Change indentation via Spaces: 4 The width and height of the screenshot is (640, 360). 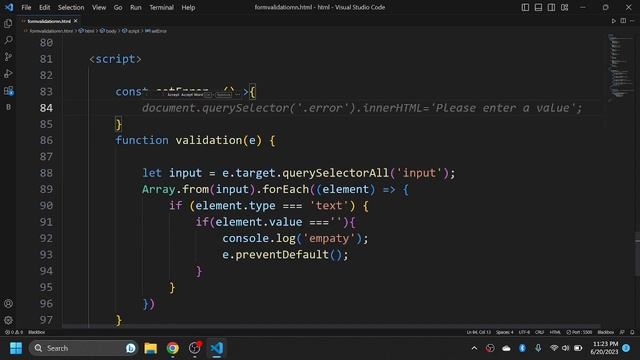click(x=505, y=332)
